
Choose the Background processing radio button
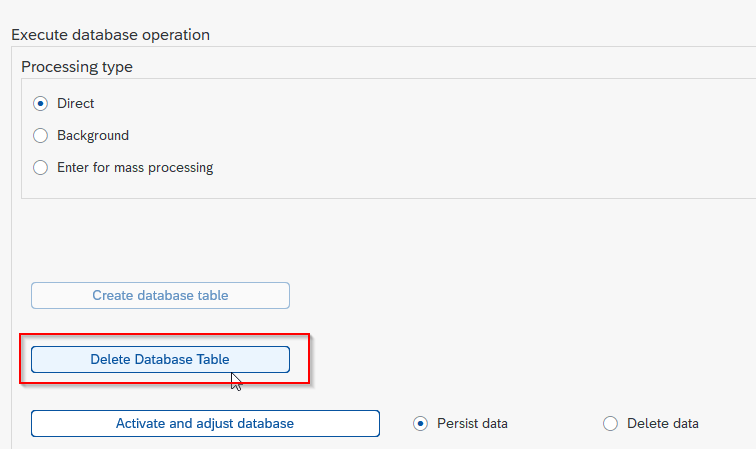[40, 136]
